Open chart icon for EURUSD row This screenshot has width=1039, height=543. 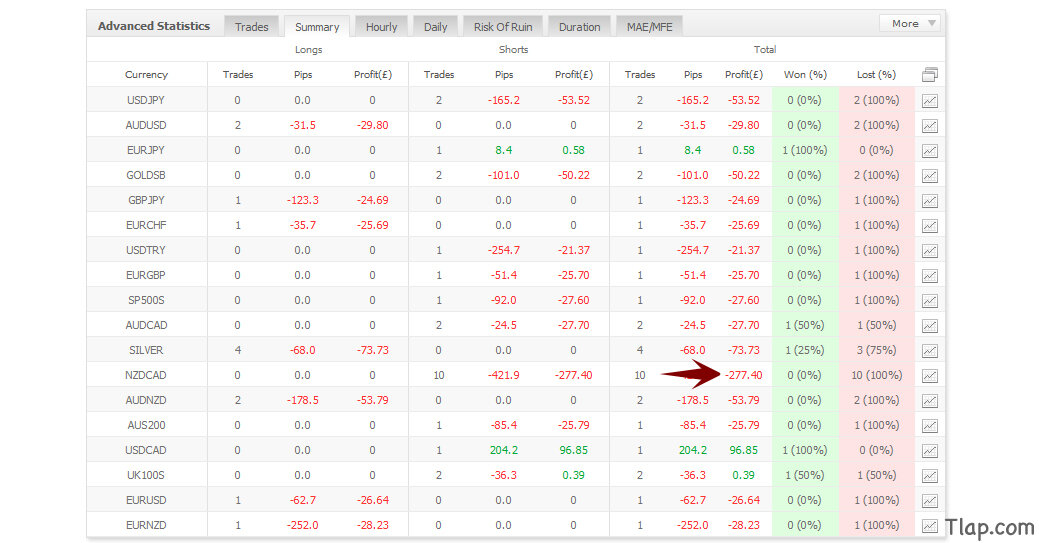(930, 500)
